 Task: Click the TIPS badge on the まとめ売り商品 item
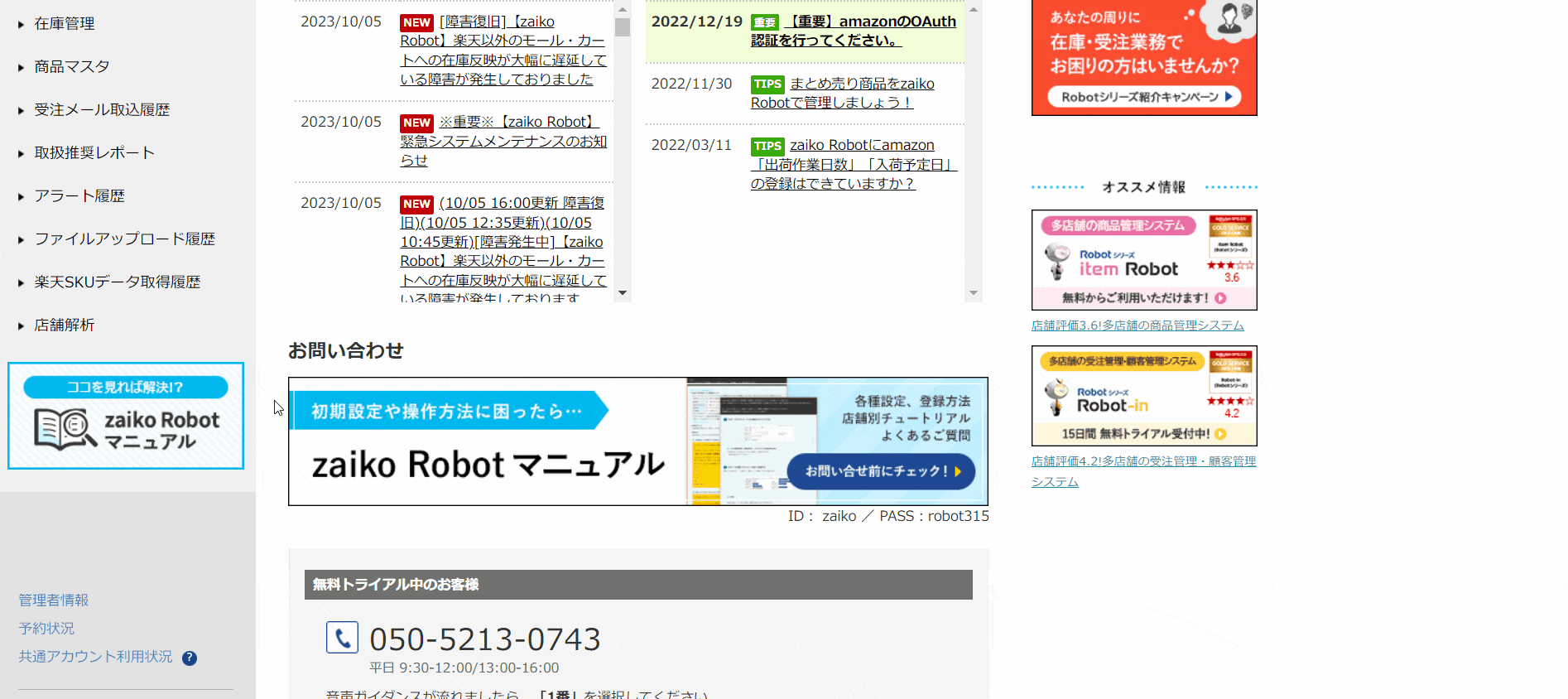767,84
